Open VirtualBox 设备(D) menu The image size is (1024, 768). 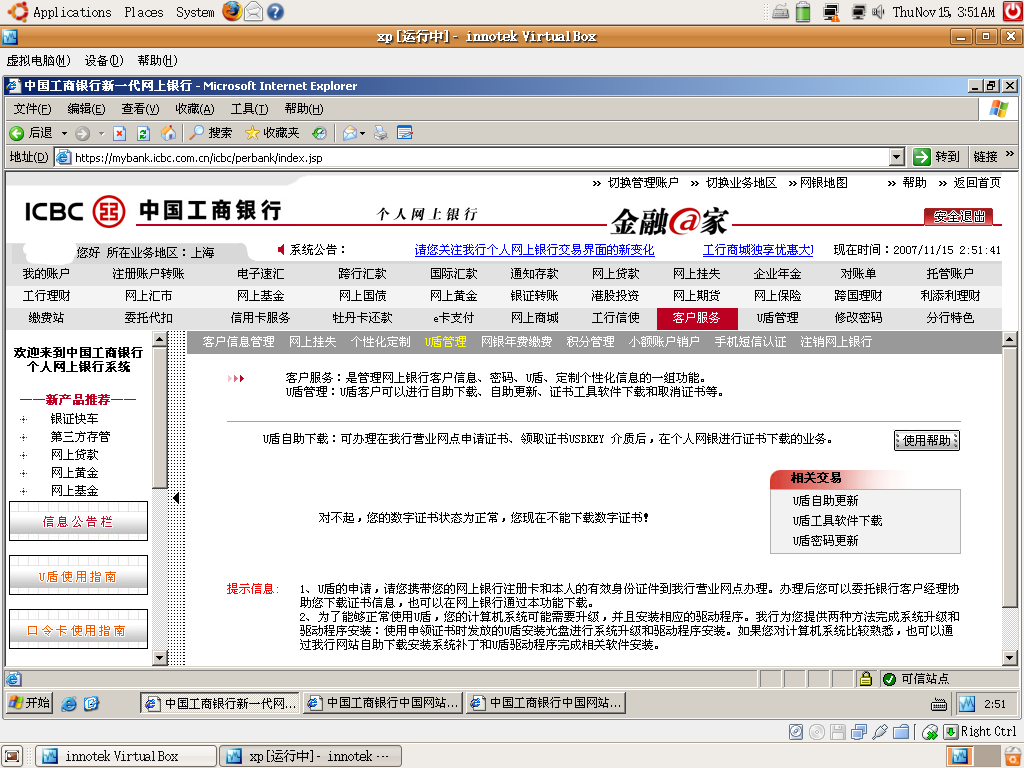pyautogui.click(x=104, y=61)
